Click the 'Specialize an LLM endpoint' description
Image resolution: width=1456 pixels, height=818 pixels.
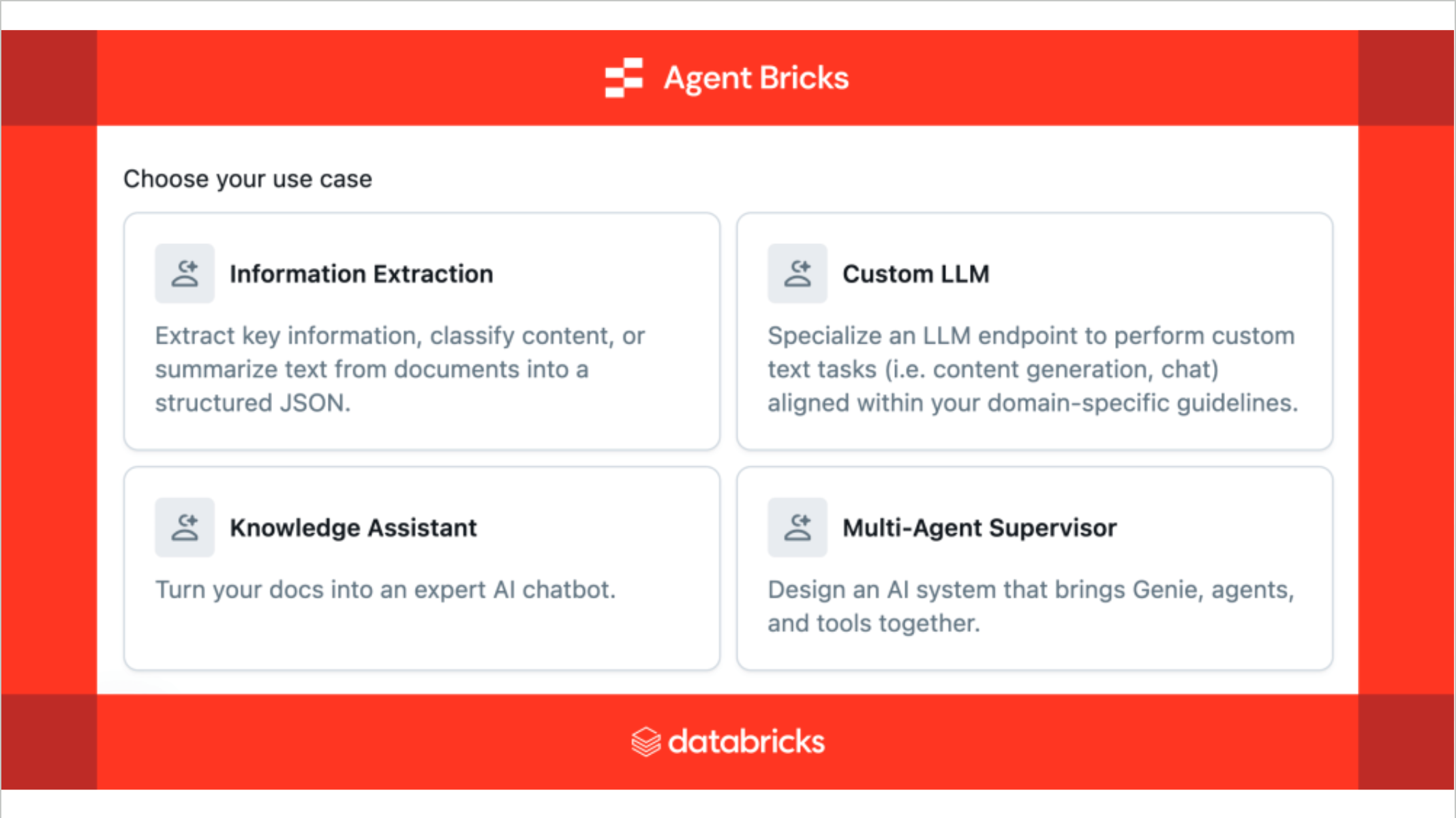click(1031, 335)
